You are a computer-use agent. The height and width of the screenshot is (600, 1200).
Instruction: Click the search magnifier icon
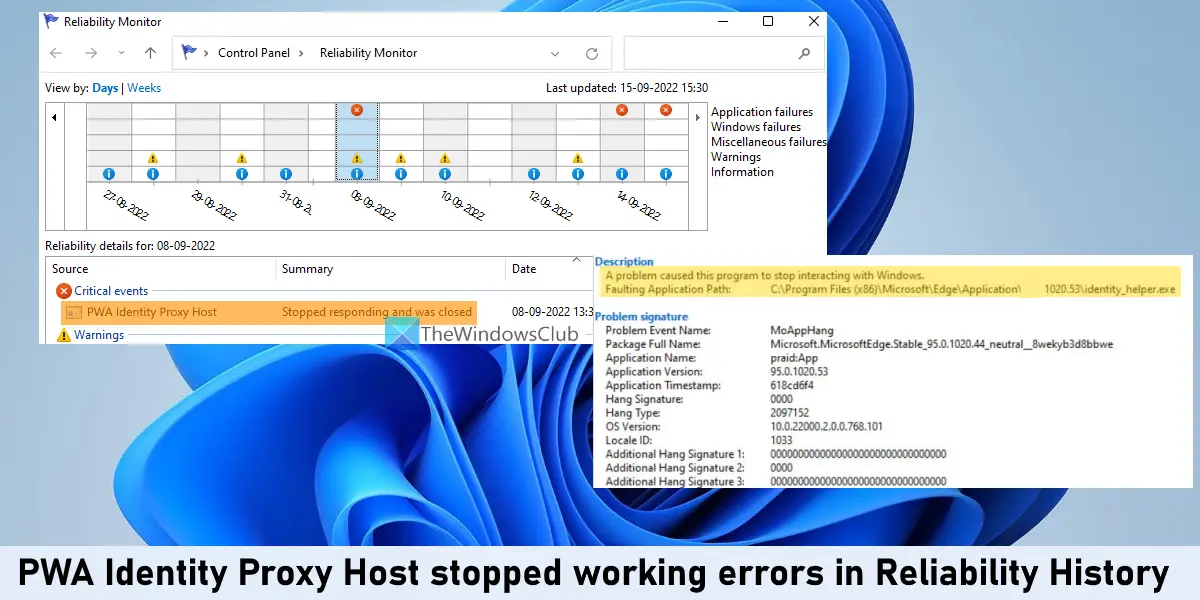pos(804,53)
